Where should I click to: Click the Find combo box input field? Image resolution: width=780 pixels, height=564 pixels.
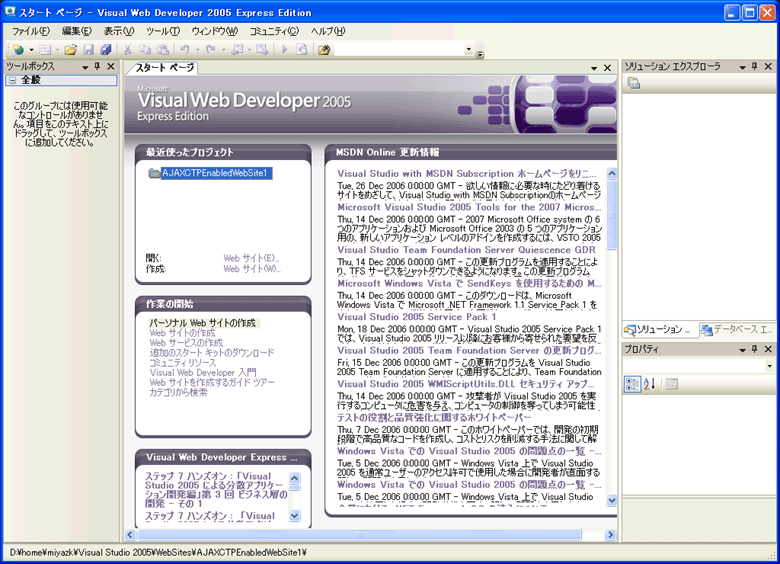pyautogui.click(x=399, y=49)
